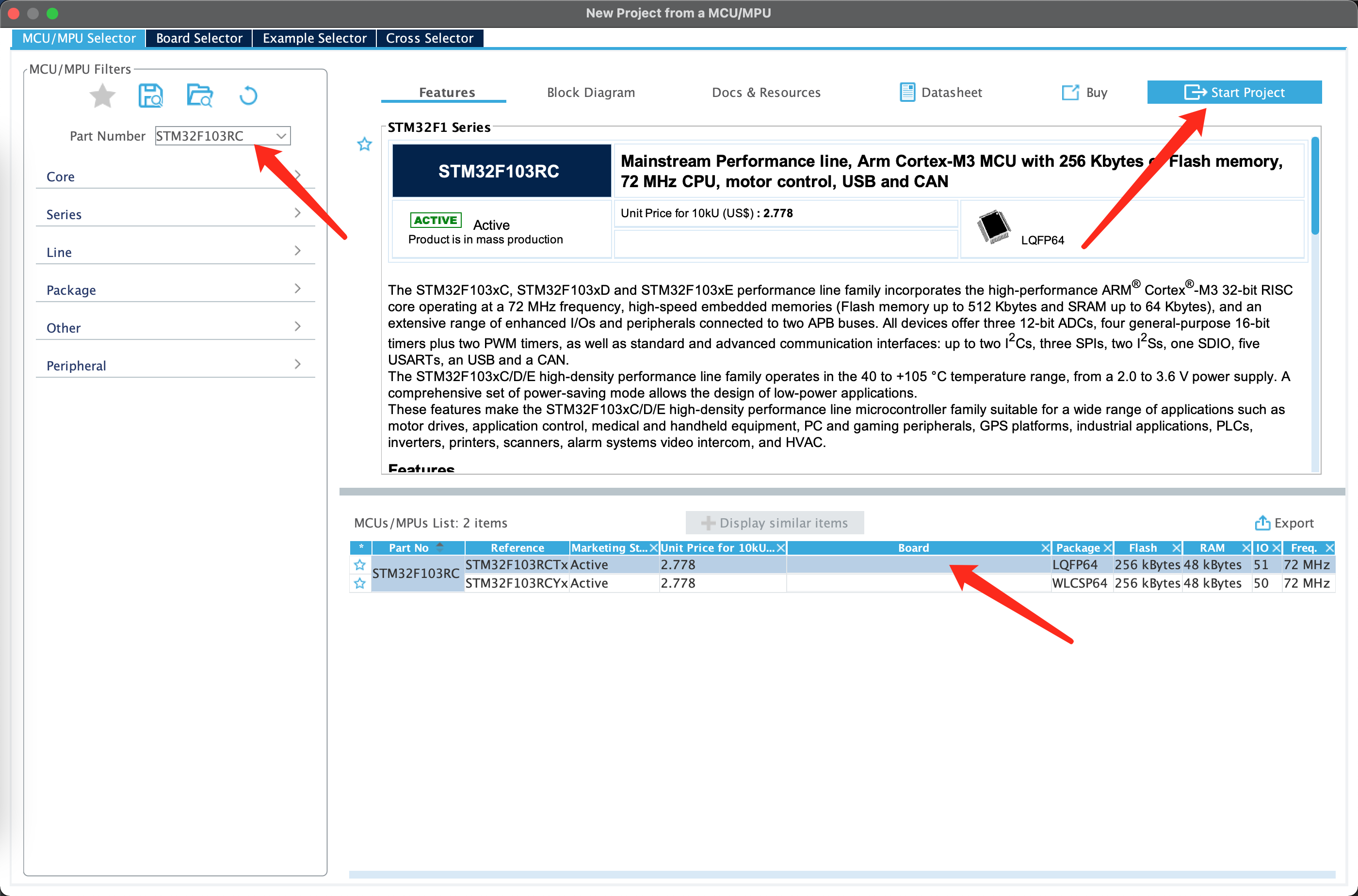
Task: Click the Display similar items button
Action: [x=775, y=523]
